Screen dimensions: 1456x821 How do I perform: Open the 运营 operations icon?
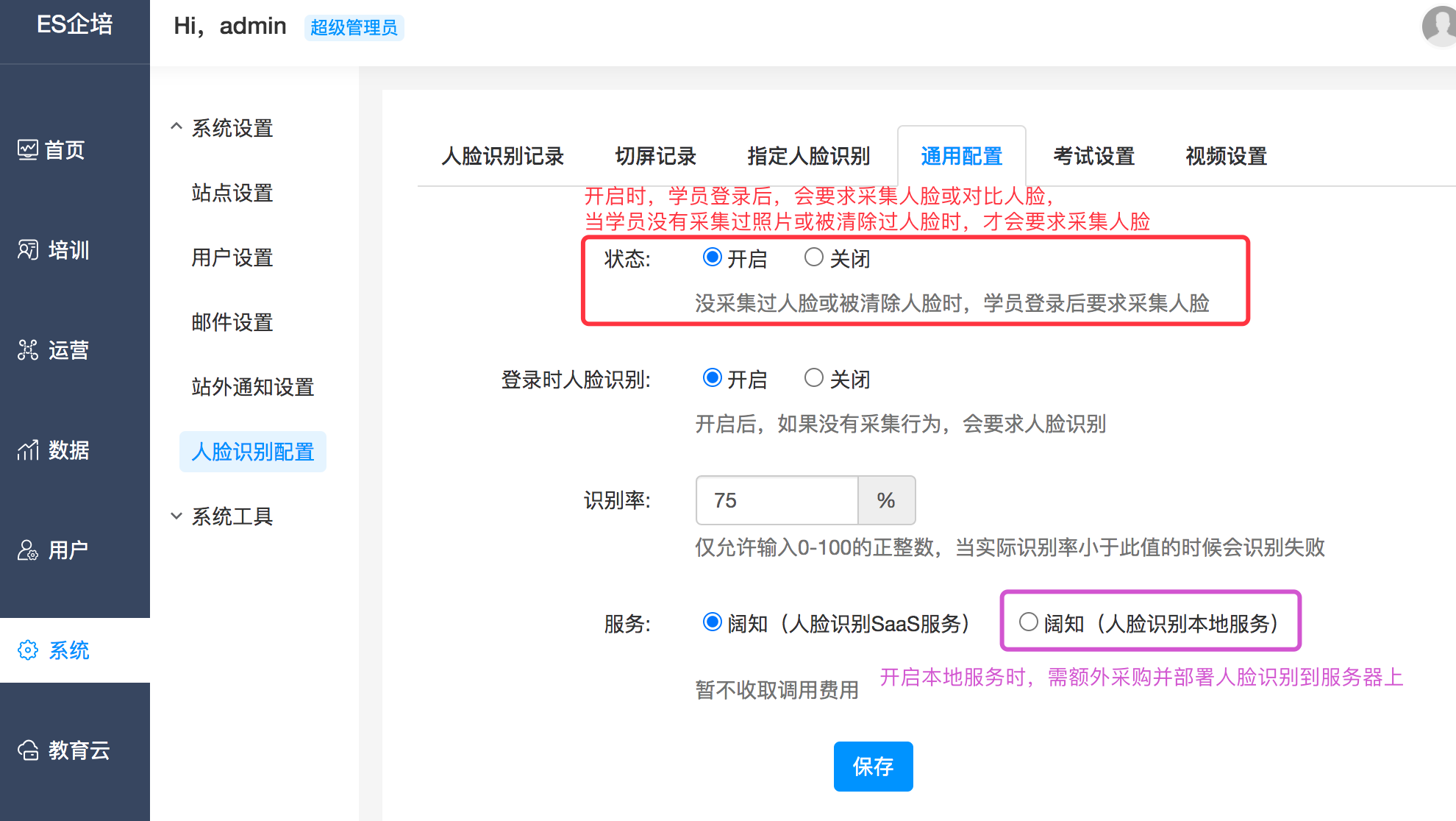click(28, 350)
